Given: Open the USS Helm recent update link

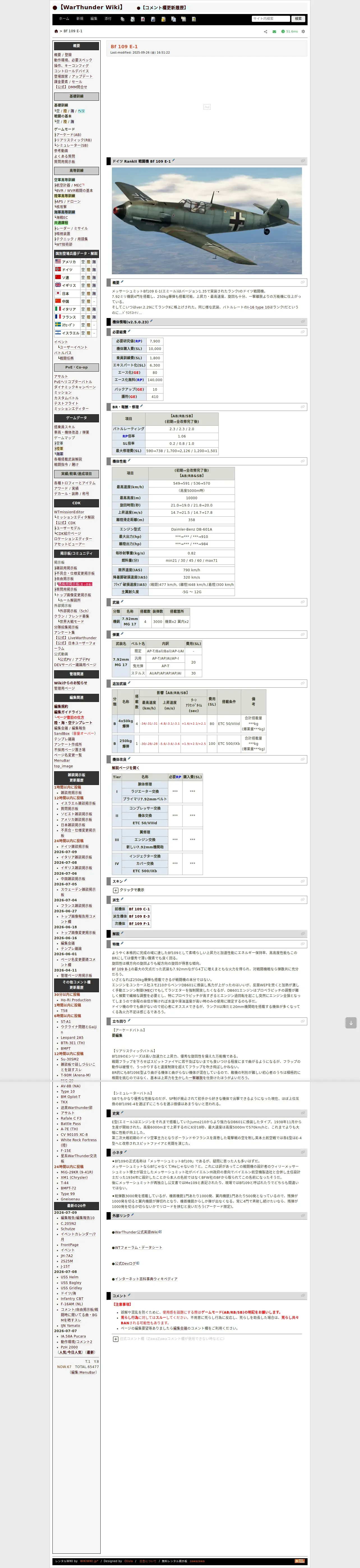Looking at the screenshot, I should pos(69,1277).
